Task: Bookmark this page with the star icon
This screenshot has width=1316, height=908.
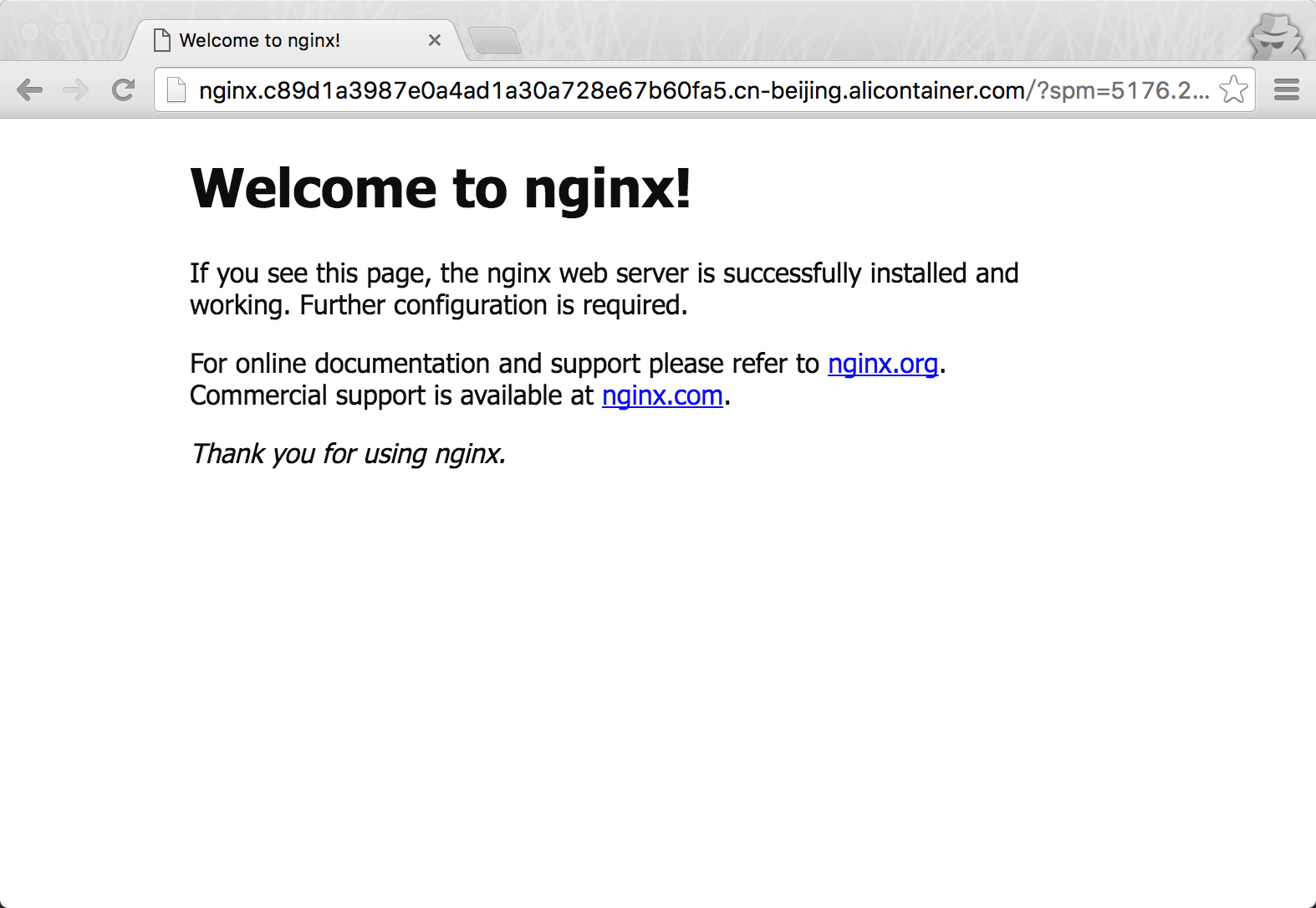Action: (1233, 89)
